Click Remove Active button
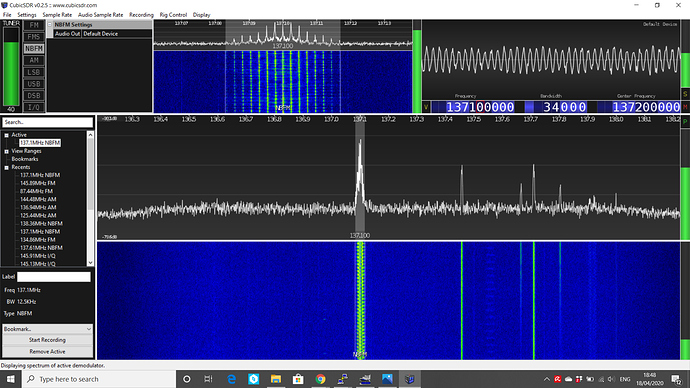The height and width of the screenshot is (388, 690). pyautogui.click(x=47, y=351)
